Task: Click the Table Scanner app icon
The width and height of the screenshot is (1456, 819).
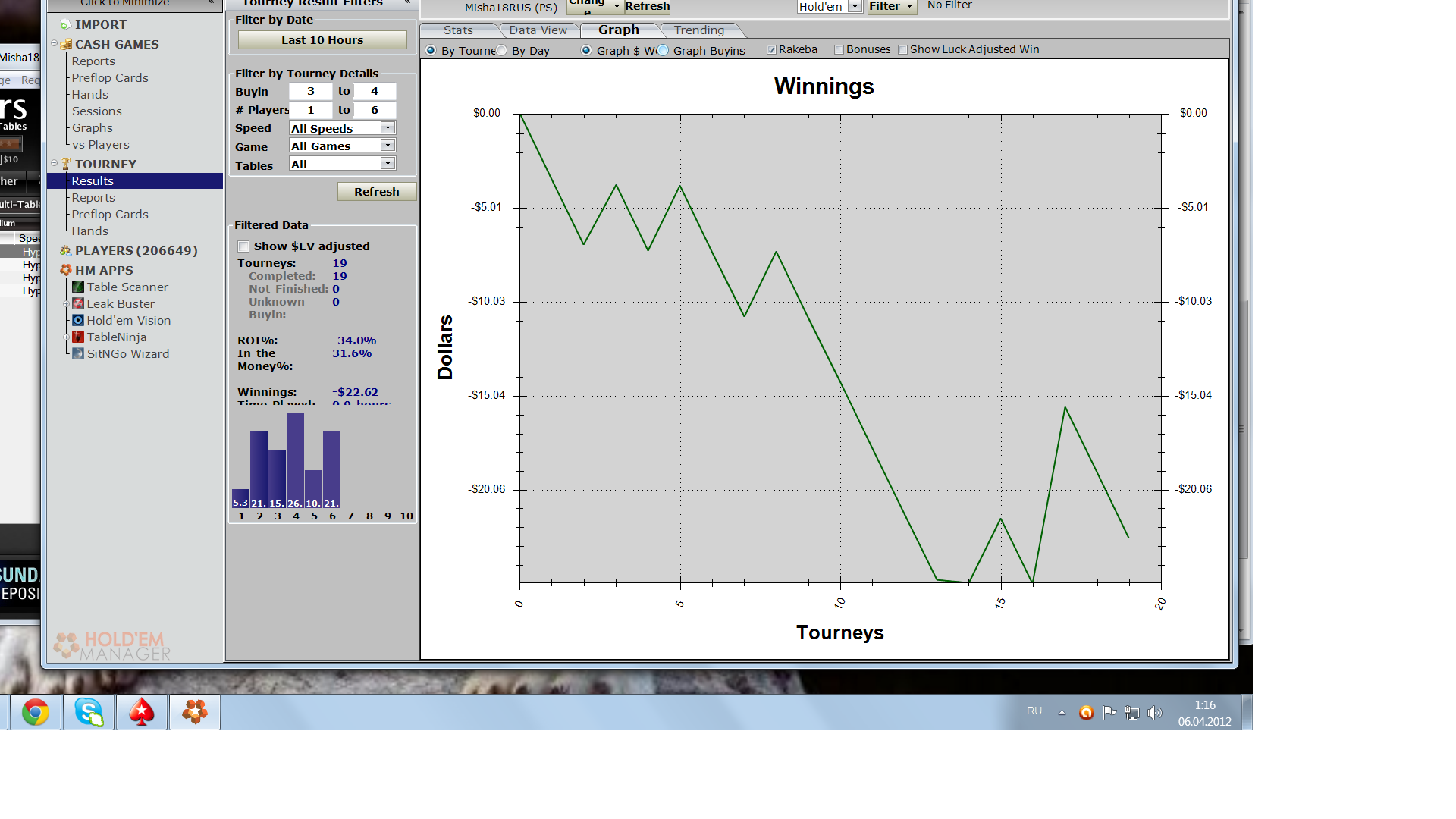Action: [78, 287]
